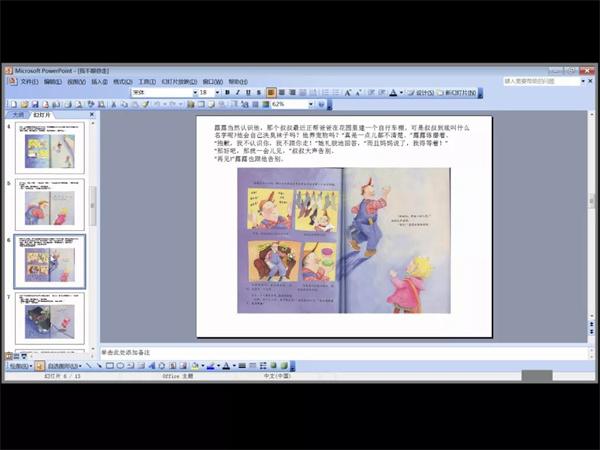
Task: Toggle text shadow formatting
Action: 259,93
